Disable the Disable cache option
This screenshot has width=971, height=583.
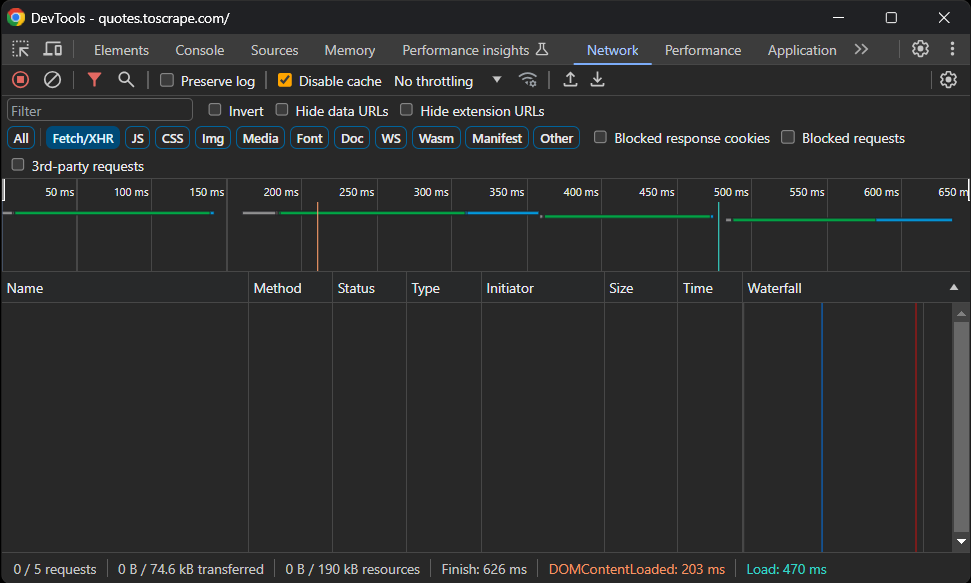[285, 81]
